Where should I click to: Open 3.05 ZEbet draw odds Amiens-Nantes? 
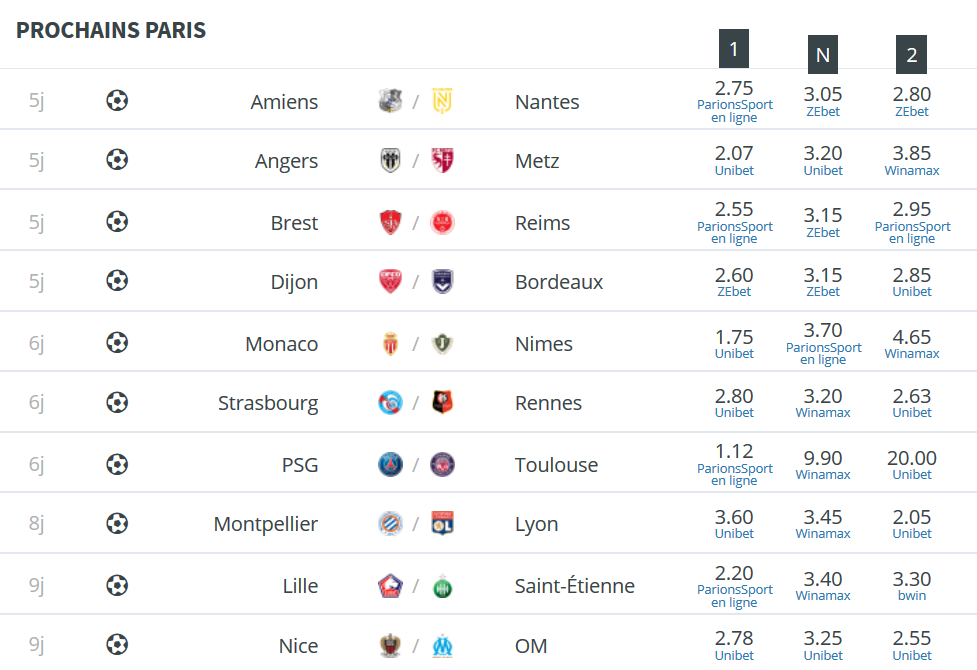pos(823,101)
